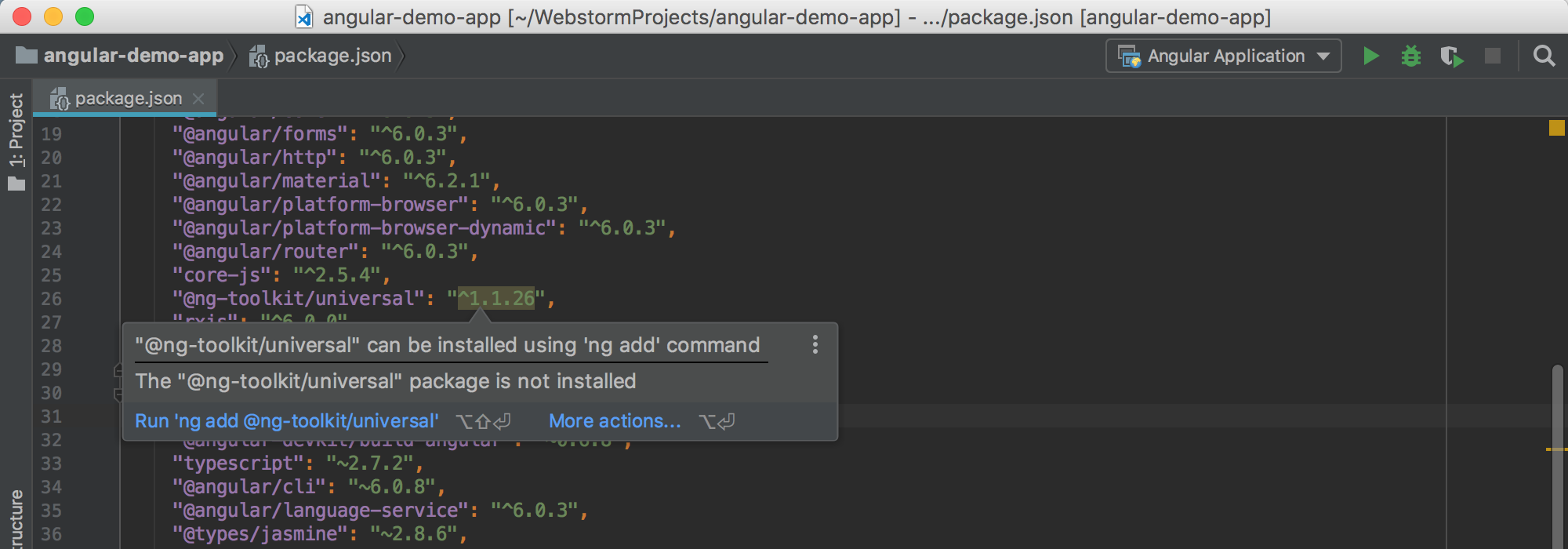This screenshot has height=549, width=1568.
Task: Click "@angular/platform-browser-dynamic" dependency key
Action: (x=364, y=228)
